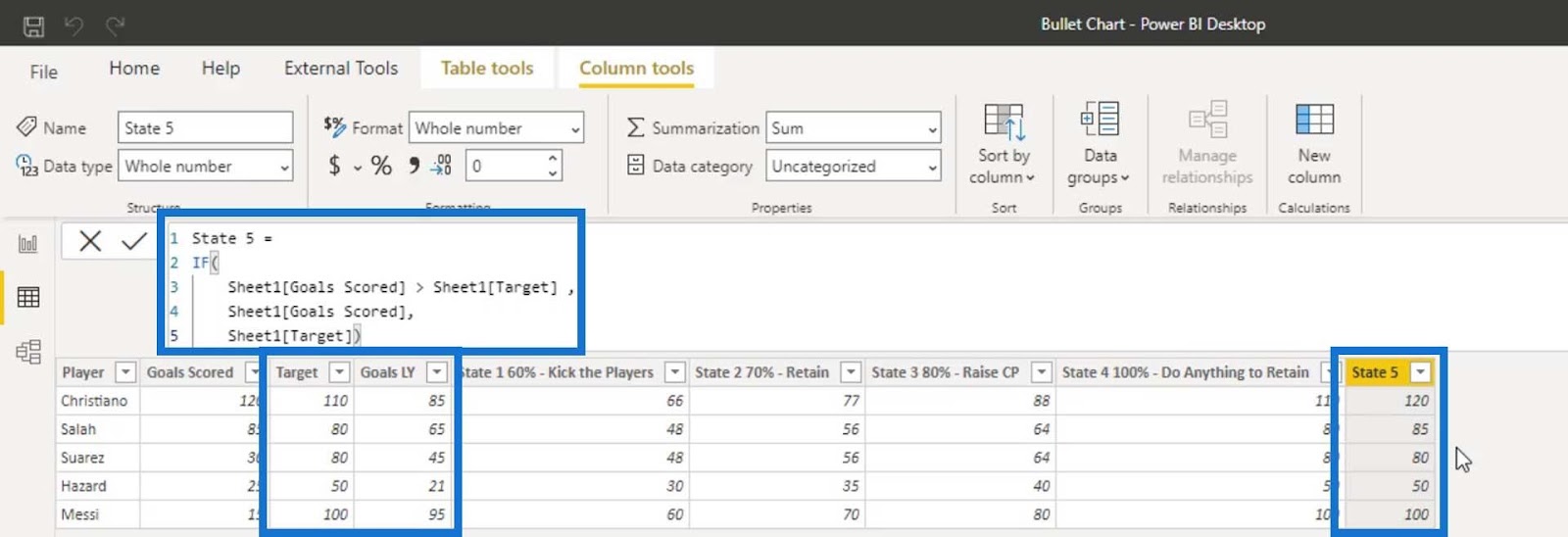This screenshot has width=1568, height=537.
Task: Click the Sort by column button
Action: (x=1004, y=143)
